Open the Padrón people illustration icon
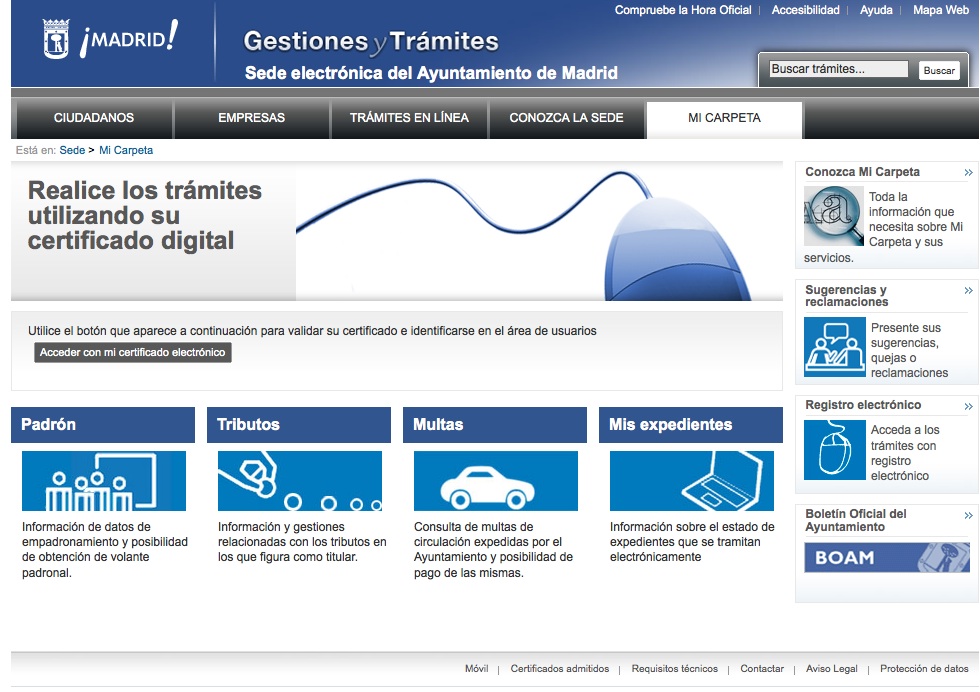Screen dimensions: 980x692 (104, 481)
